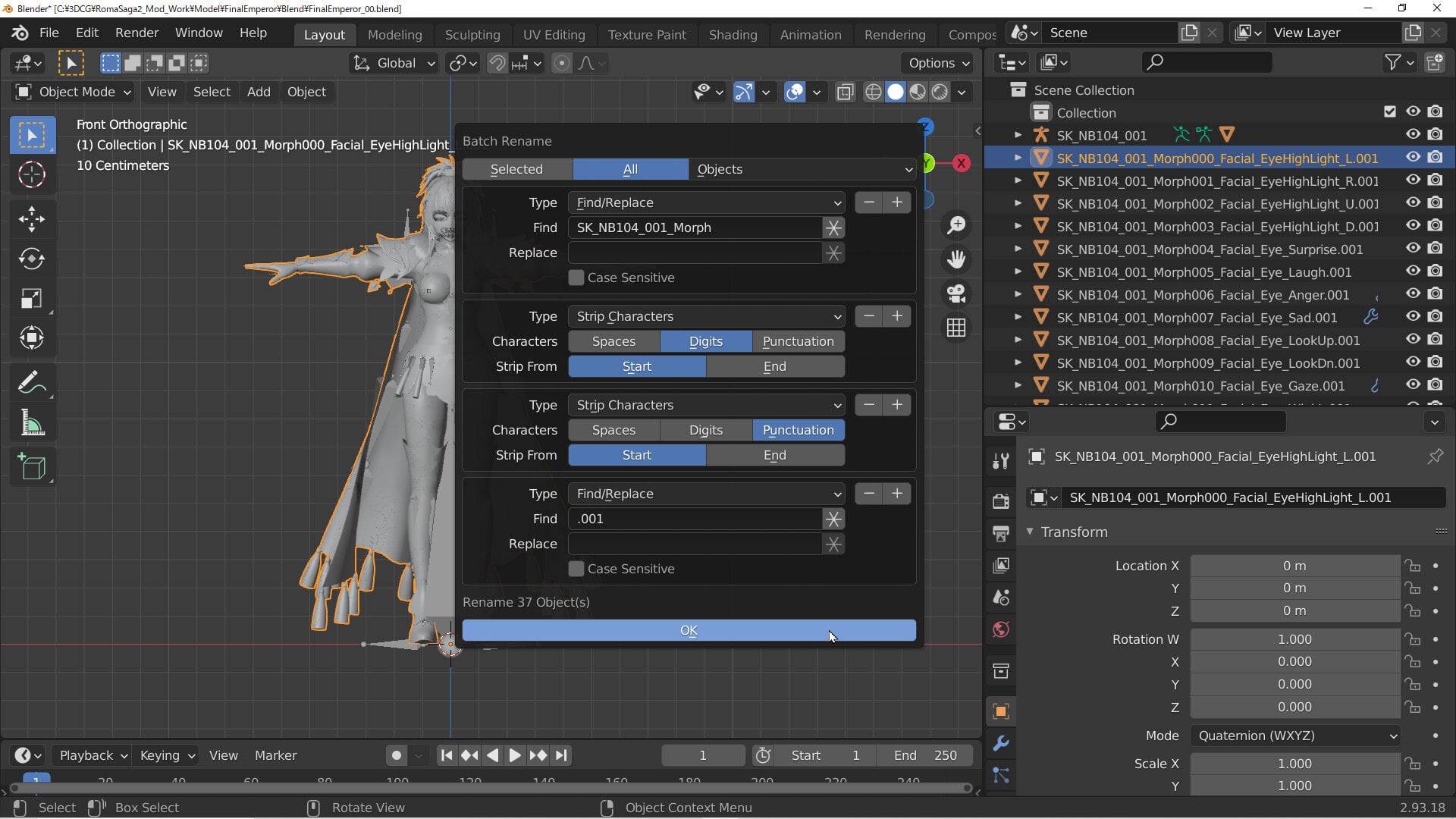
Task: Open Modifier properties wrench tab
Action: click(x=1001, y=743)
